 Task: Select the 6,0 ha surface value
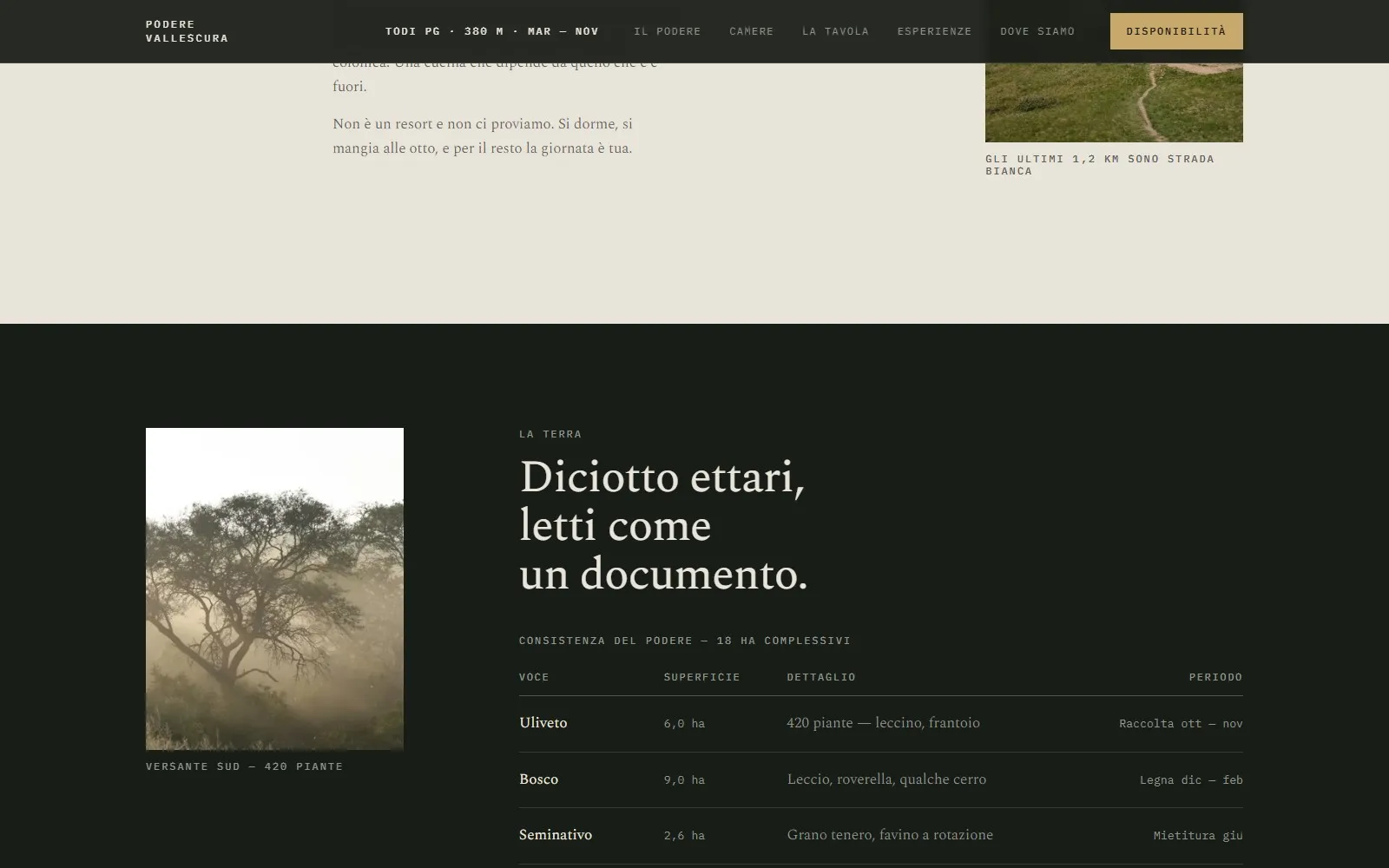coord(684,724)
